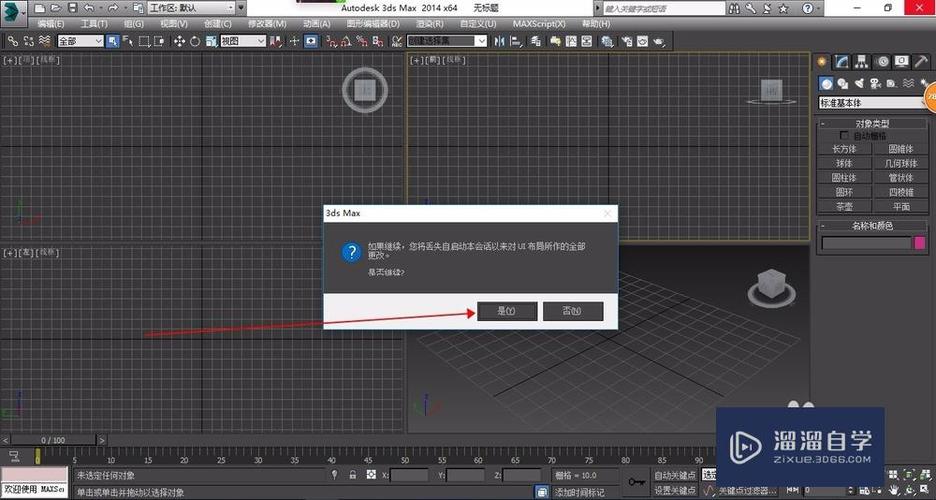Select the Cameras category icon
The image size is (936, 500).
(875, 84)
